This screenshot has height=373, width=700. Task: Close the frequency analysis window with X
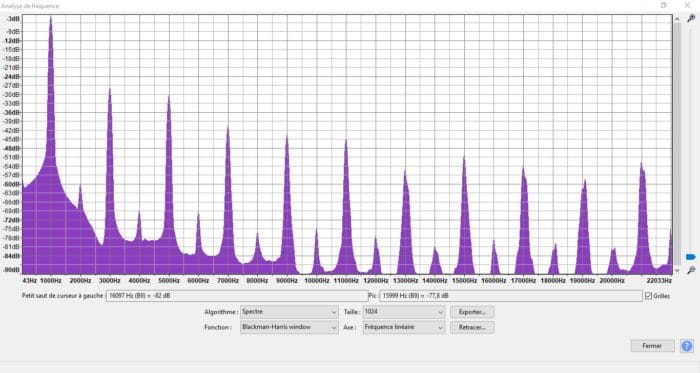click(687, 5)
